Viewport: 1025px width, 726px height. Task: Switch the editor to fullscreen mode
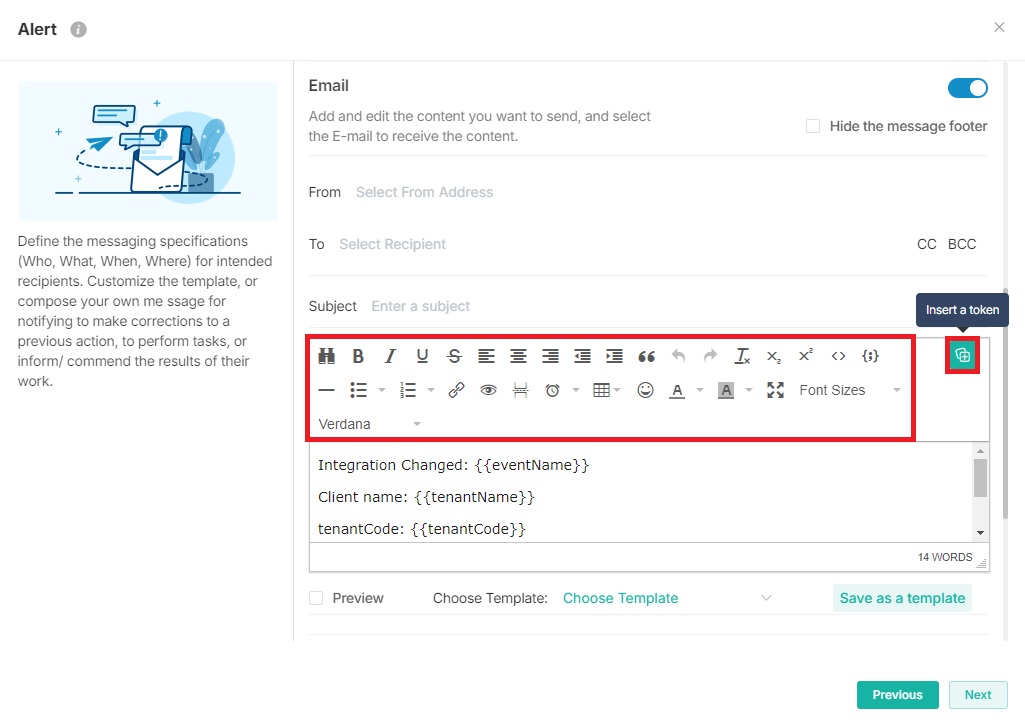point(775,390)
